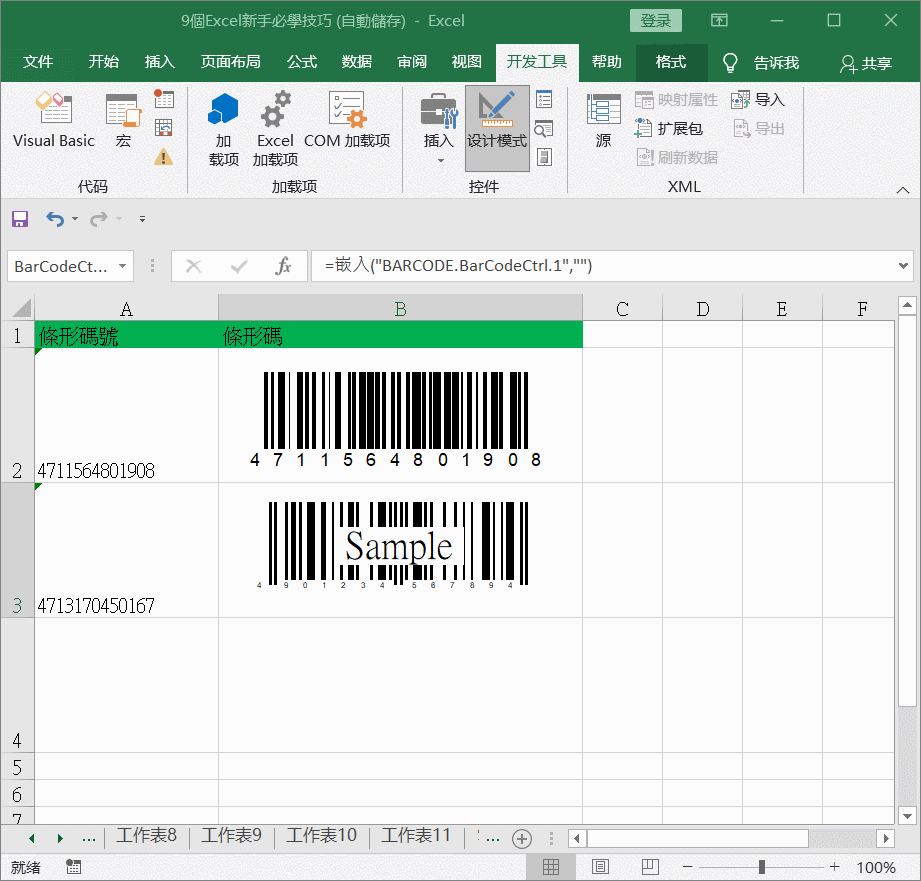Screen dimensions: 921x881
Task: Switch to Page Break Preview
Action: tap(650, 867)
